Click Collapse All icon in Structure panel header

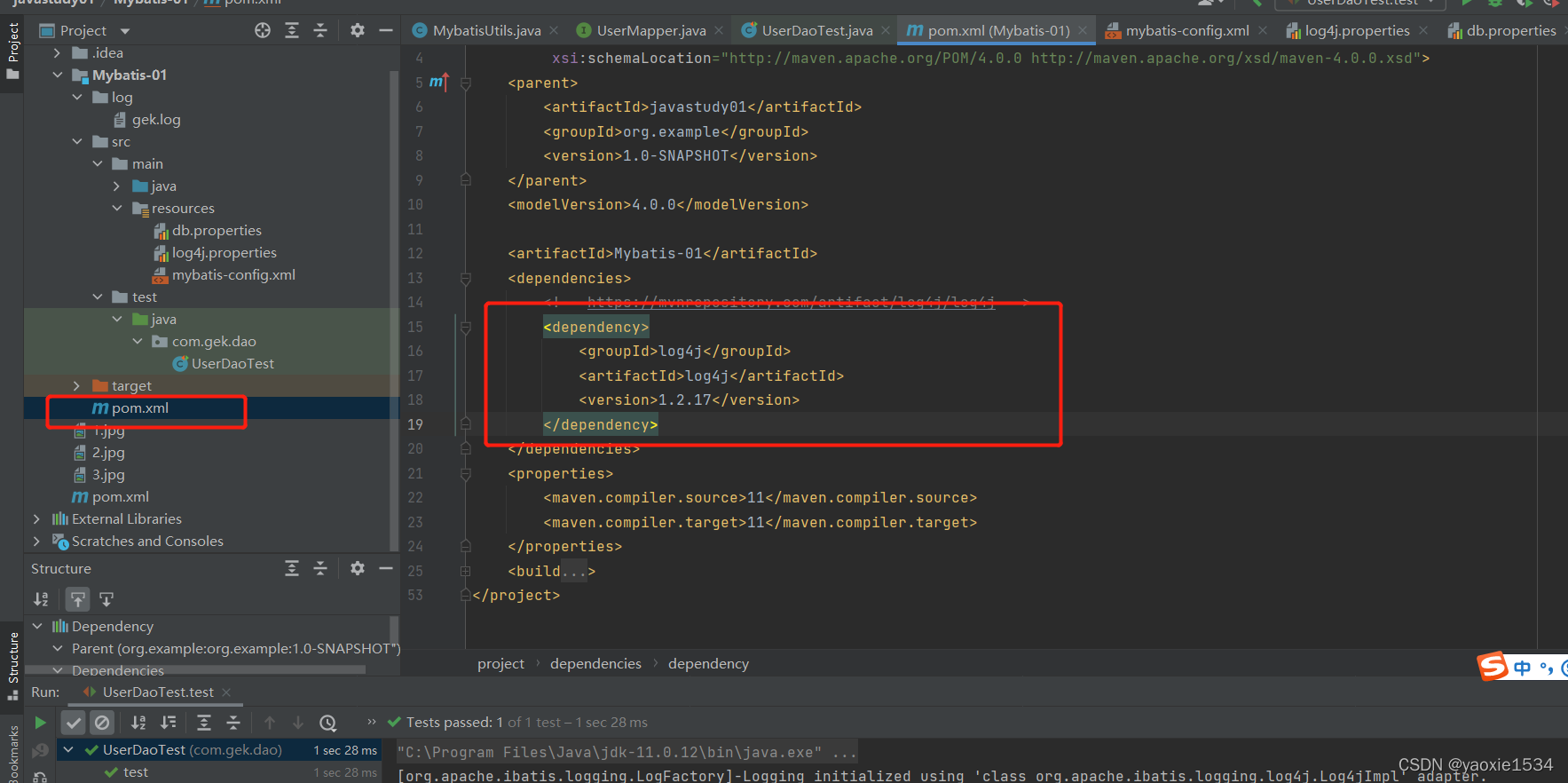(x=320, y=568)
